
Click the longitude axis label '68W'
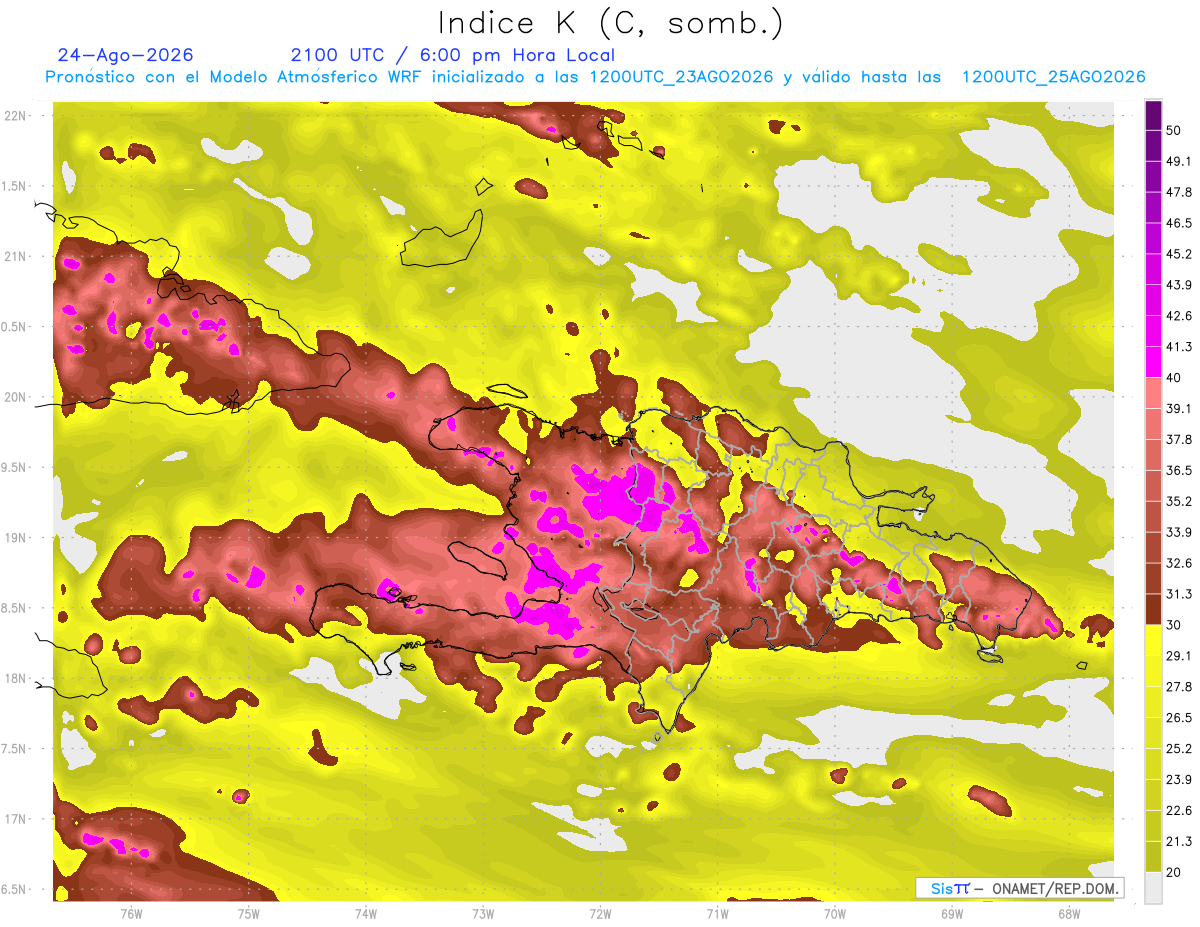tap(1069, 914)
